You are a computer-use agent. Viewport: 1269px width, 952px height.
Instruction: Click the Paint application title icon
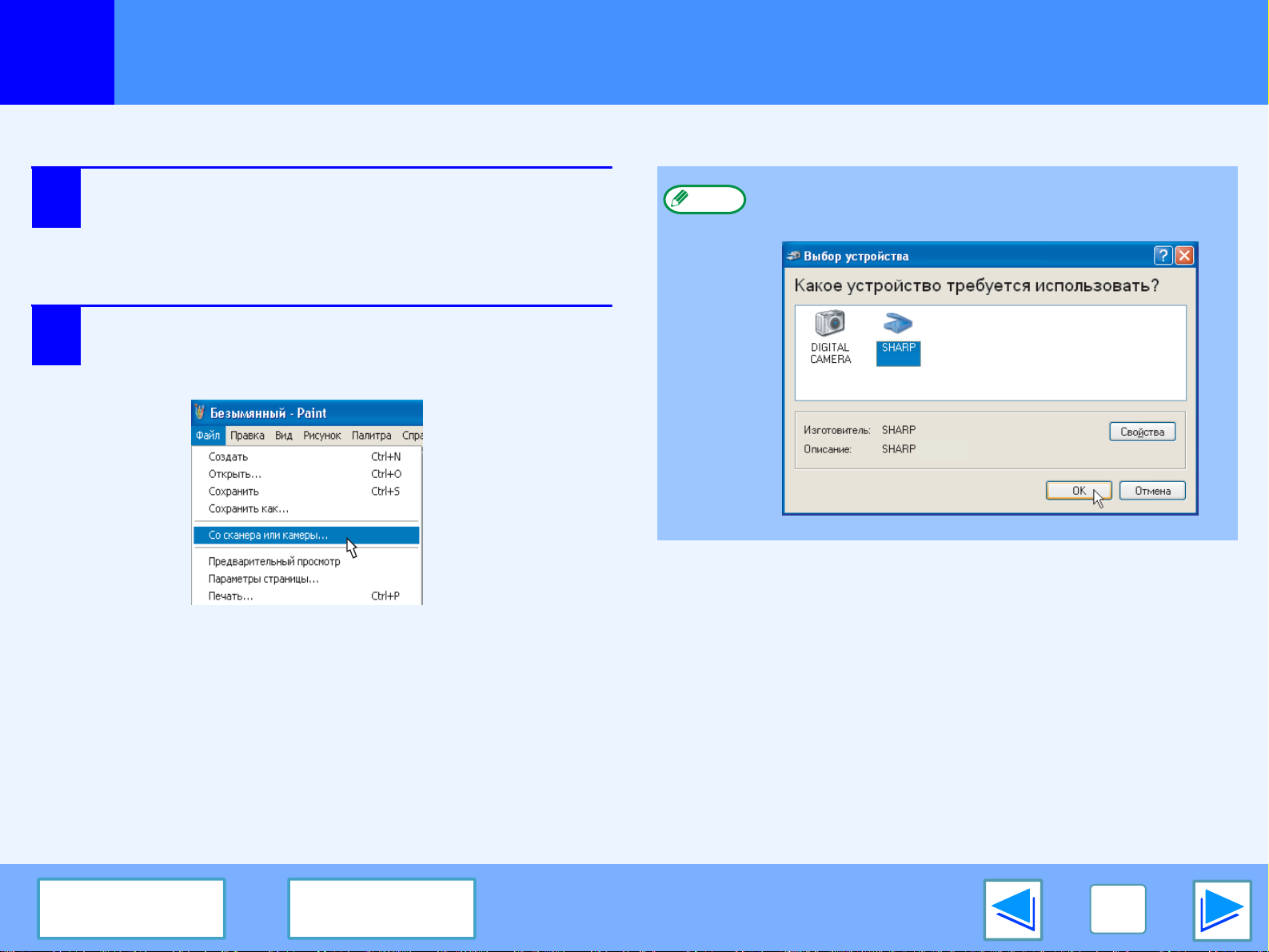tap(200, 412)
